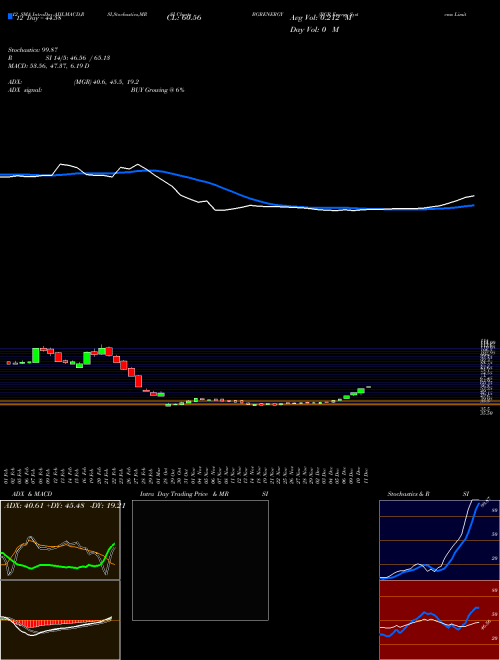Viewport: 500px width, 660px height.
Task: Click the ADX signal: label
Action: 25,90
